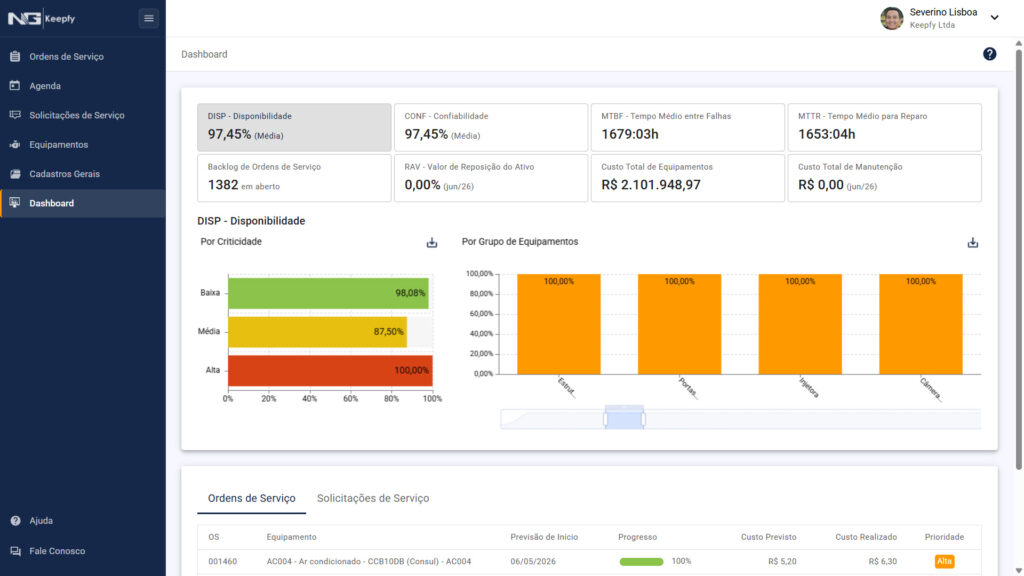
Task: Click the Prioridade column header
Action: point(944,537)
